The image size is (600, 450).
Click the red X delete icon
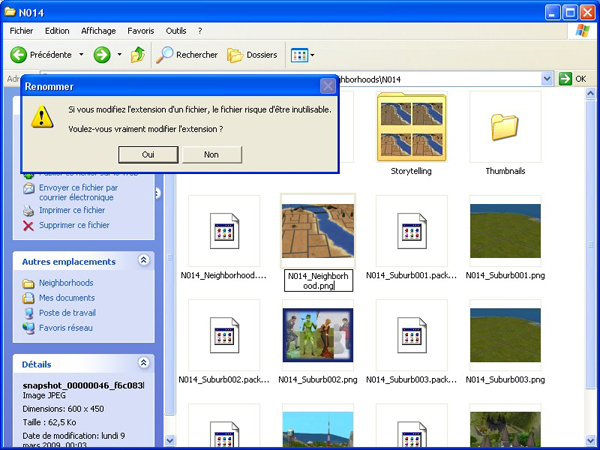click(x=28, y=226)
